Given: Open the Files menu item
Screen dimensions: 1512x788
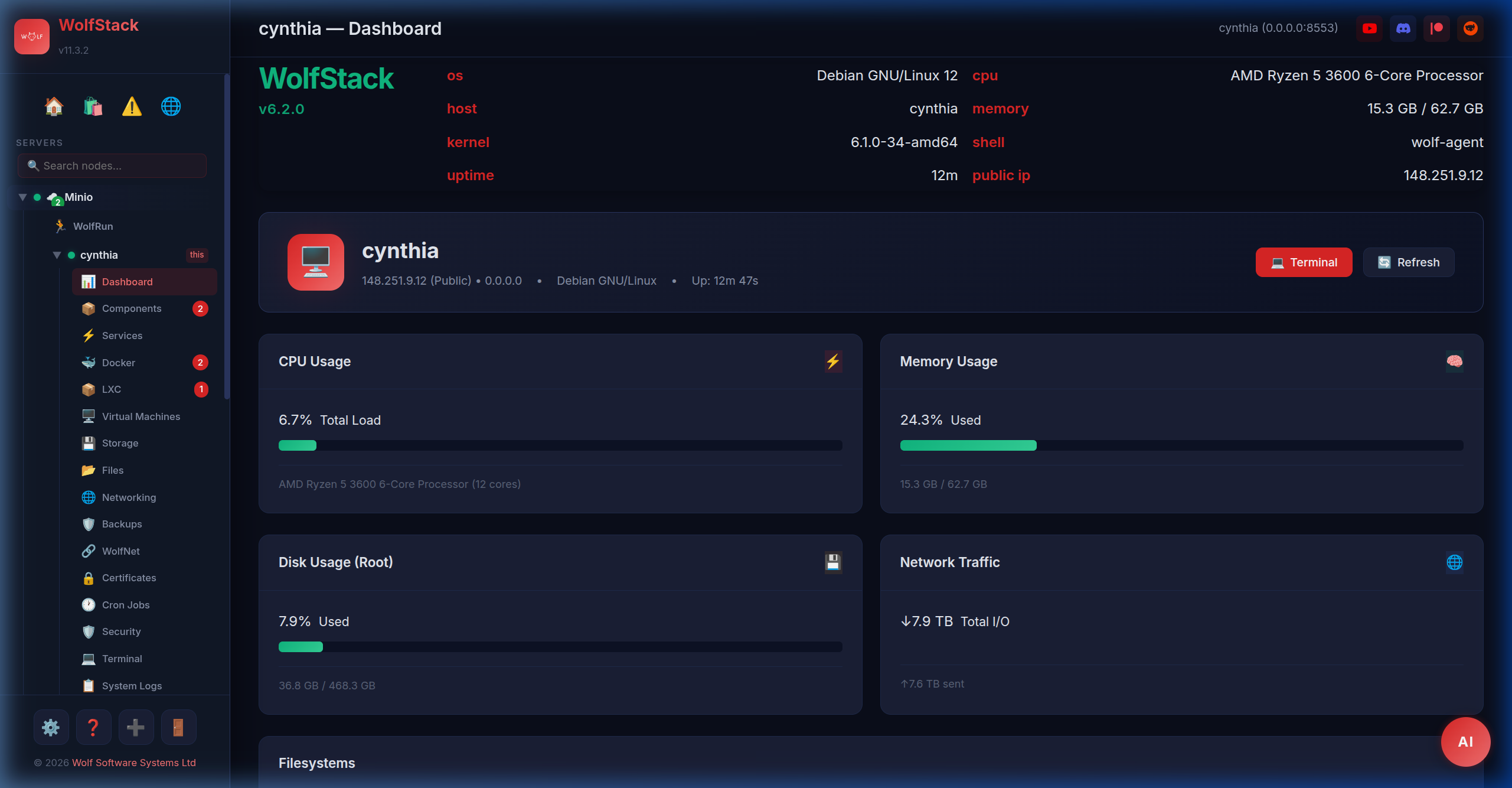Looking at the screenshot, I should coord(144,470).
